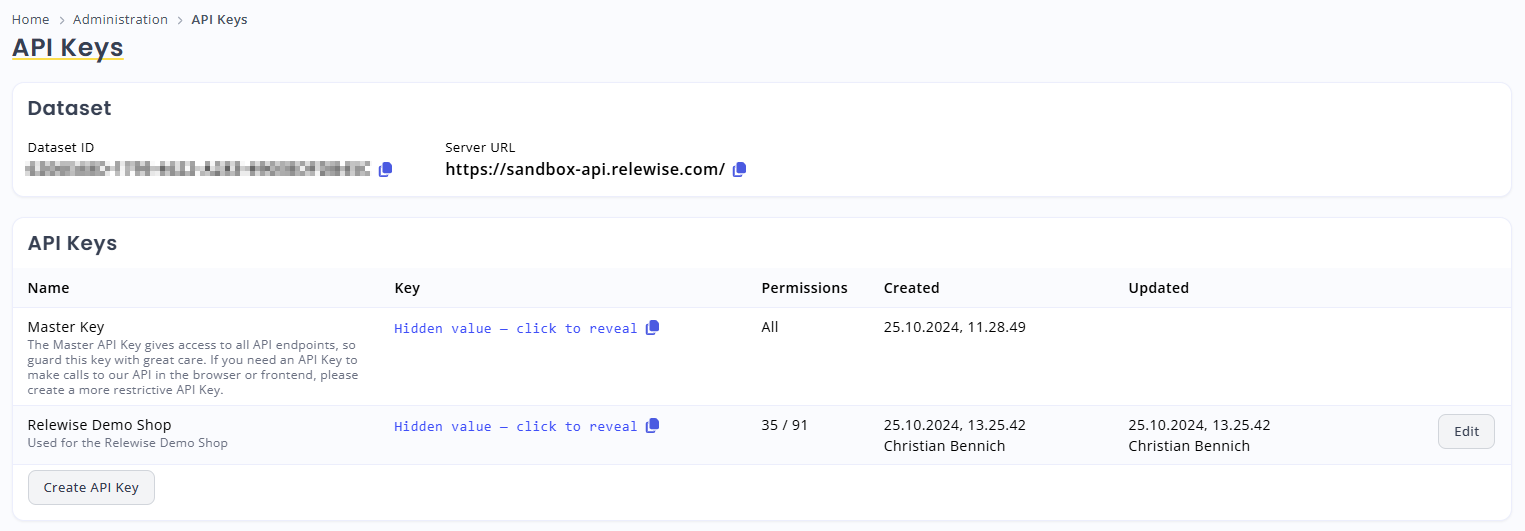Click 'Used for the Relewise Demo Shop' description
The image size is (1525, 531).
coord(128,443)
